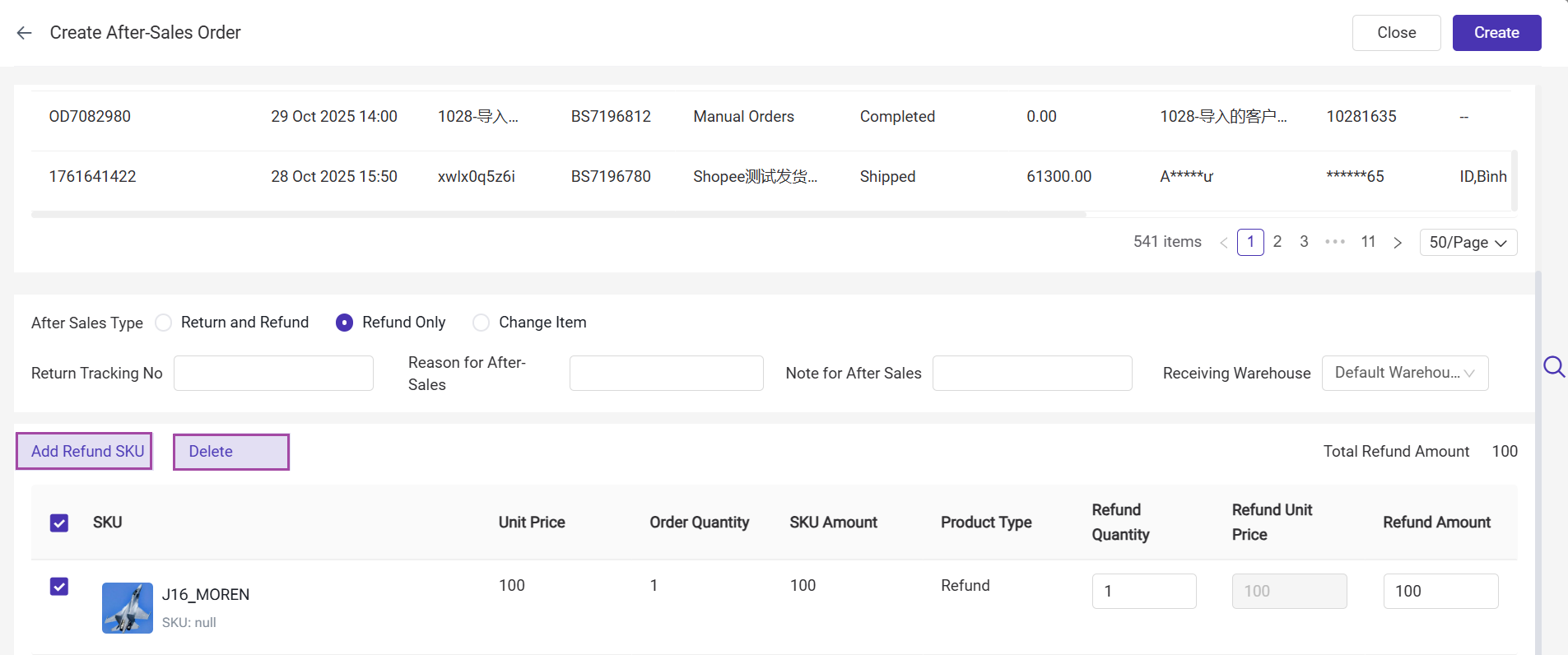Jump to page 11
This screenshot has height=655, width=1568.
pos(1368,242)
